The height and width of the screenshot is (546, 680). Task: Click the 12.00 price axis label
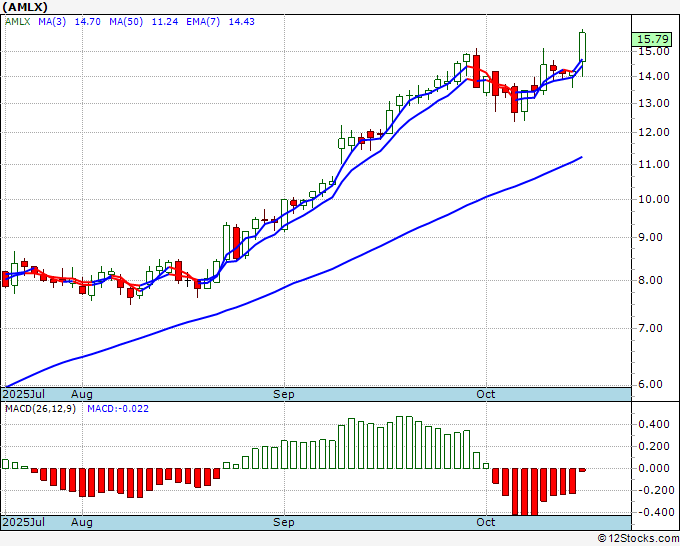click(x=653, y=133)
